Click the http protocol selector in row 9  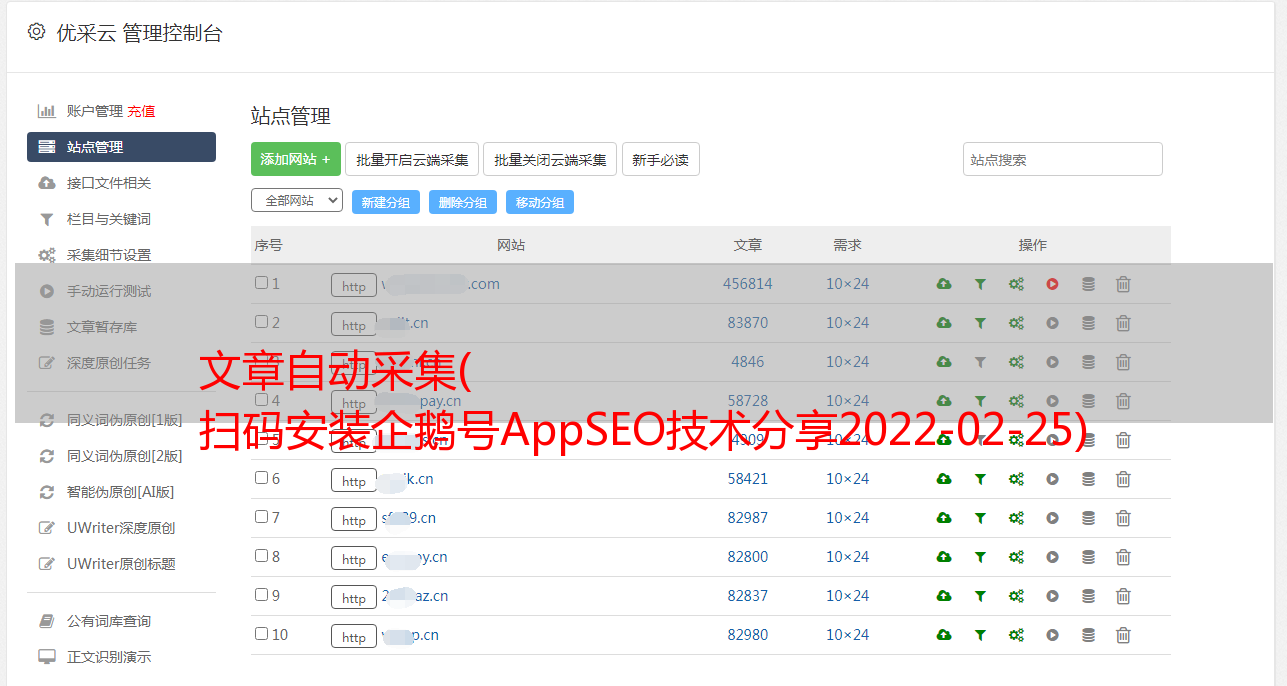pos(354,598)
